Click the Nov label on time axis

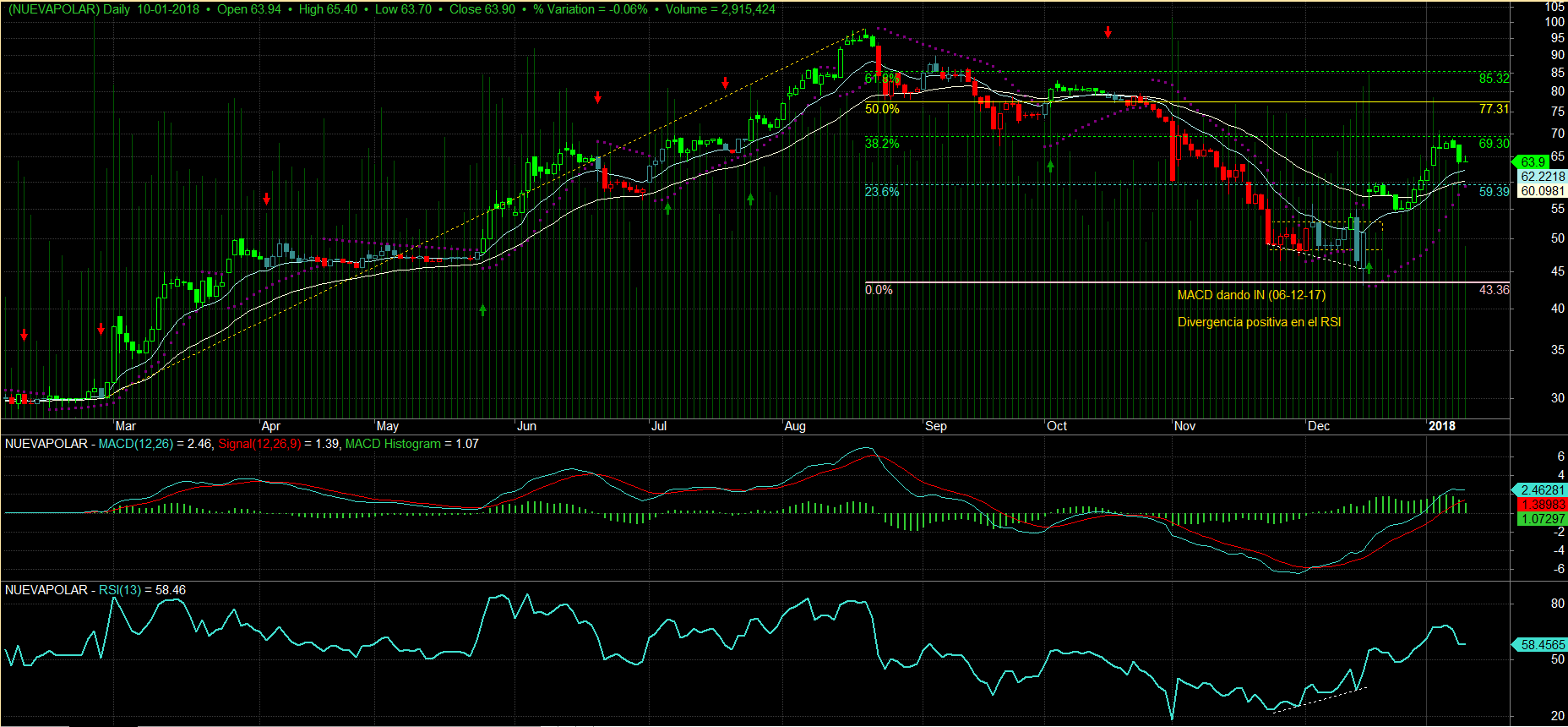coord(1184,426)
